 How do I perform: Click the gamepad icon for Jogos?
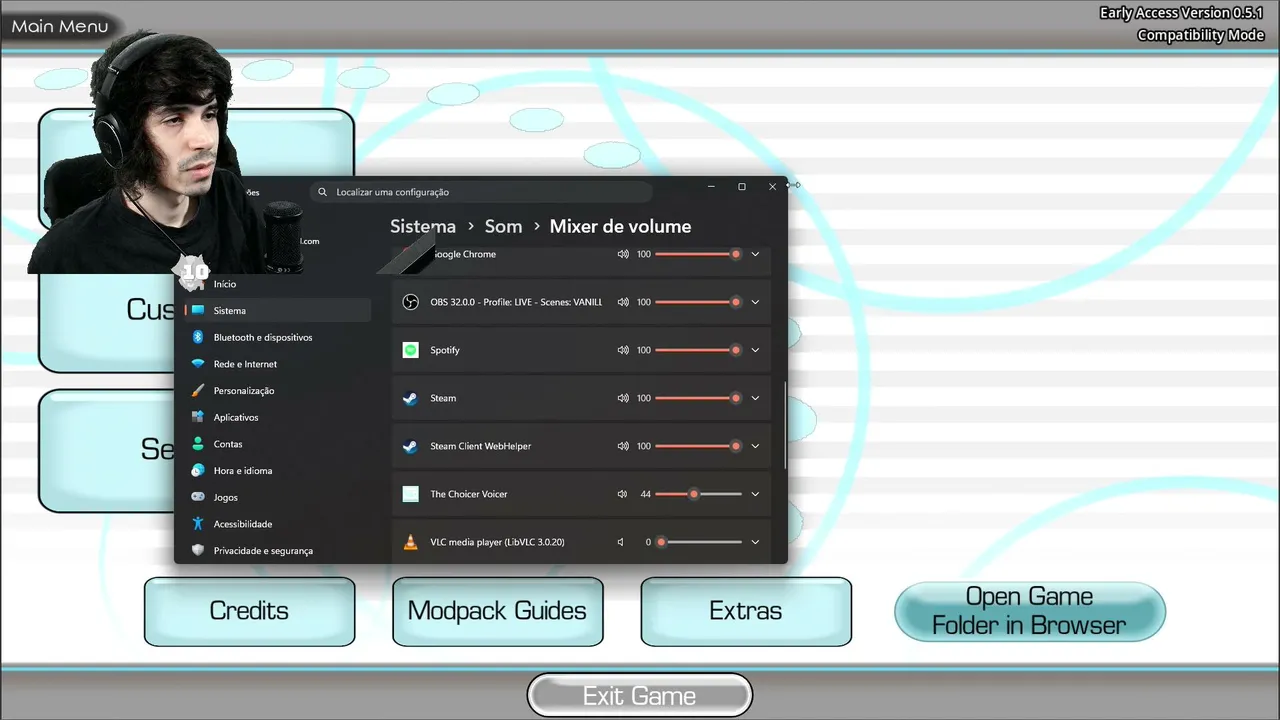pos(198,497)
